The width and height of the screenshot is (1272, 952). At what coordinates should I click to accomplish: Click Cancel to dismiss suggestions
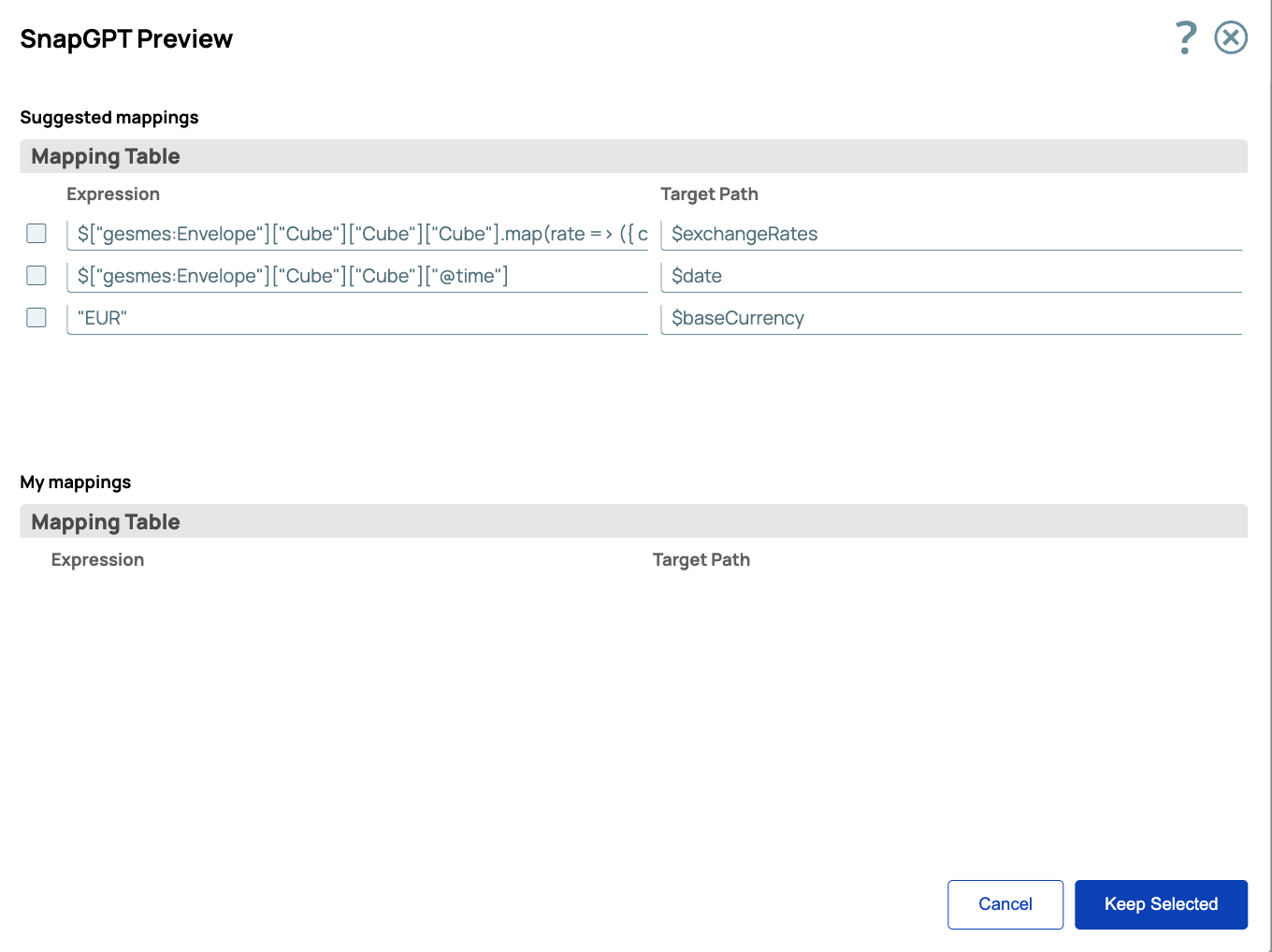[x=1005, y=904]
